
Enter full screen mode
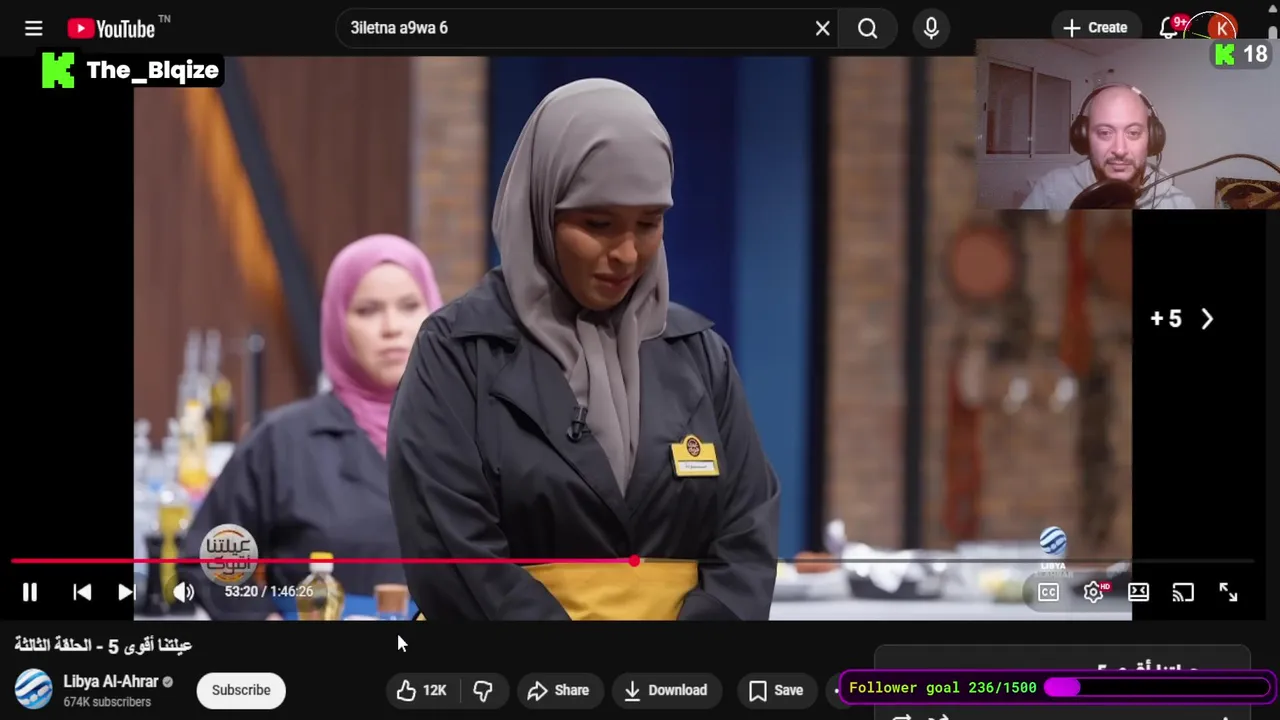[x=1228, y=592]
